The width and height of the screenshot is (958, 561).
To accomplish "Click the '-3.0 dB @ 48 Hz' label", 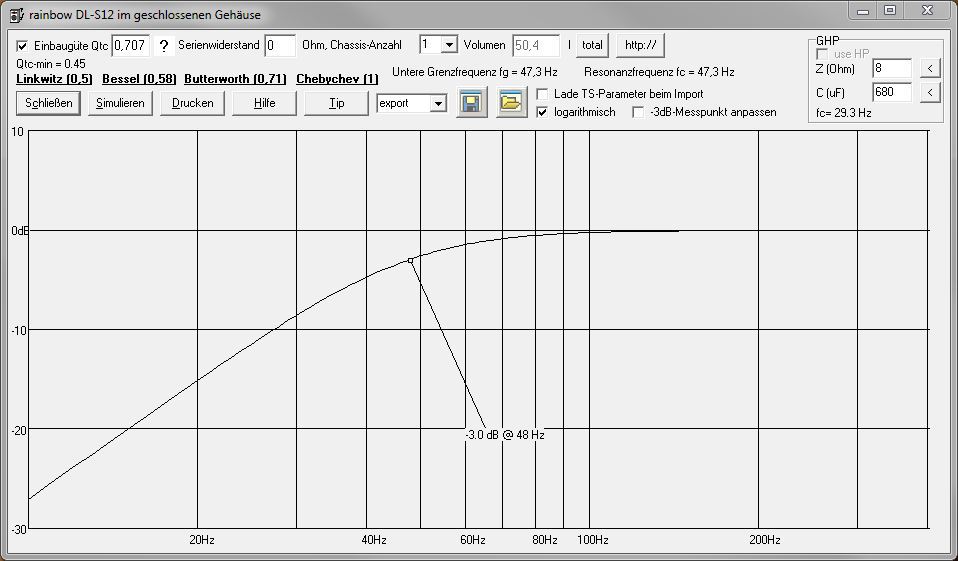I will [505, 435].
